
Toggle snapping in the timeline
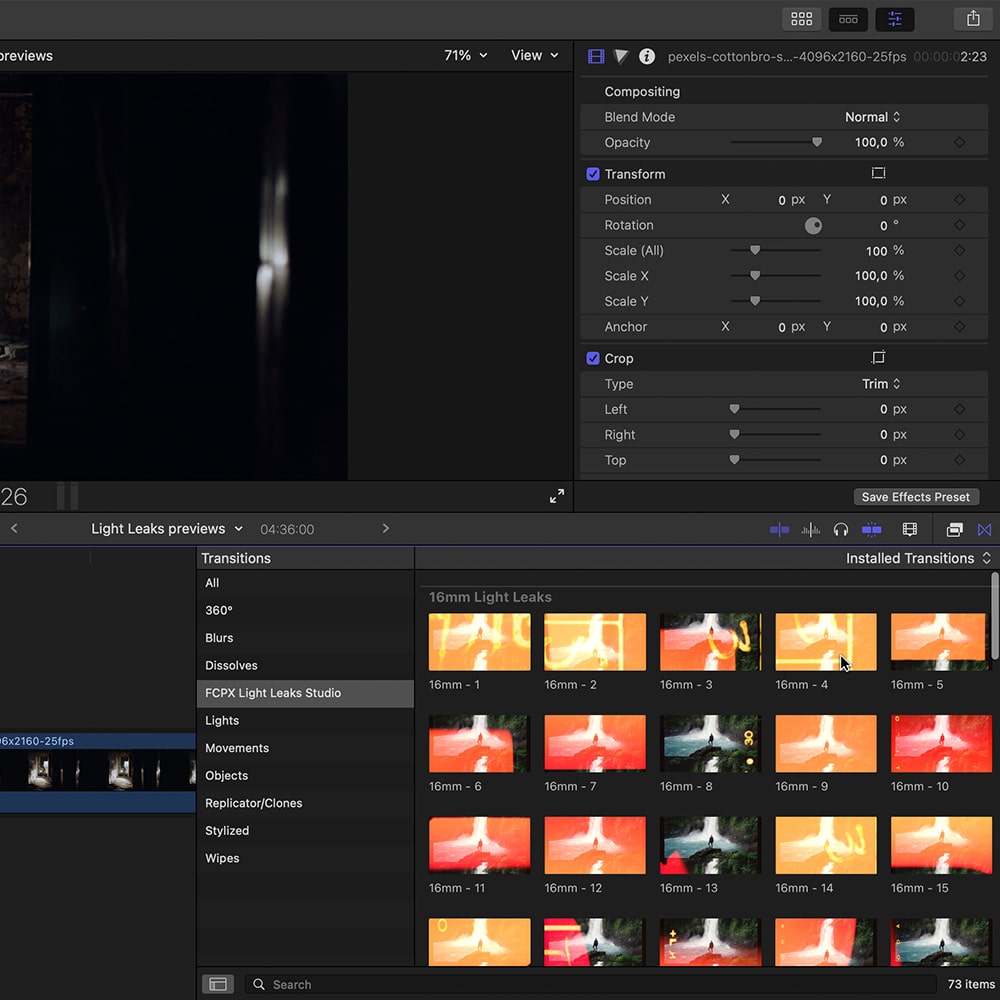tap(871, 529)
